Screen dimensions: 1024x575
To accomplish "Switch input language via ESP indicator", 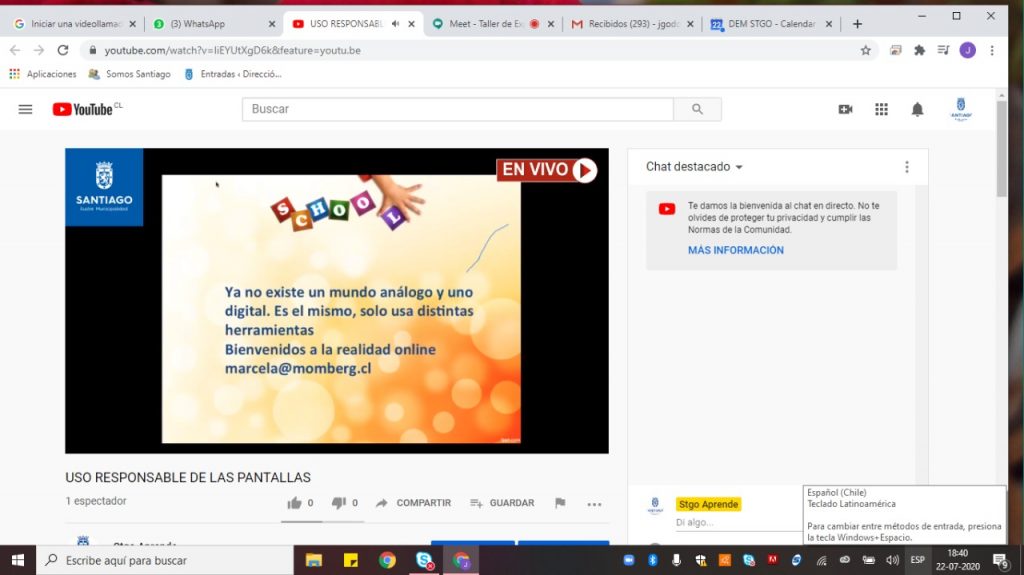I will [918, 560].
